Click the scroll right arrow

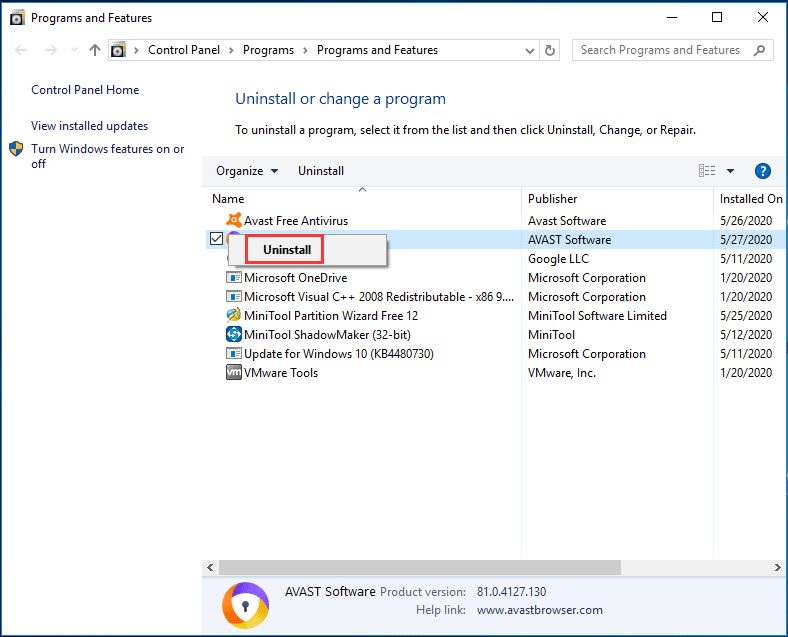click(777, 567)
